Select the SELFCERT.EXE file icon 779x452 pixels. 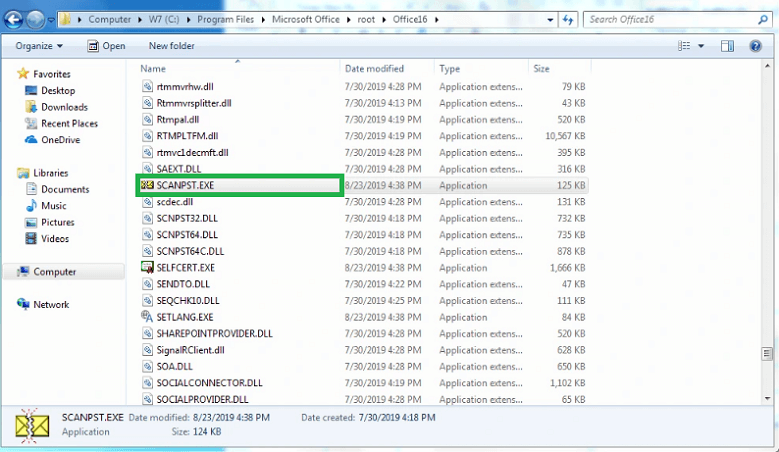click(147, 267)
